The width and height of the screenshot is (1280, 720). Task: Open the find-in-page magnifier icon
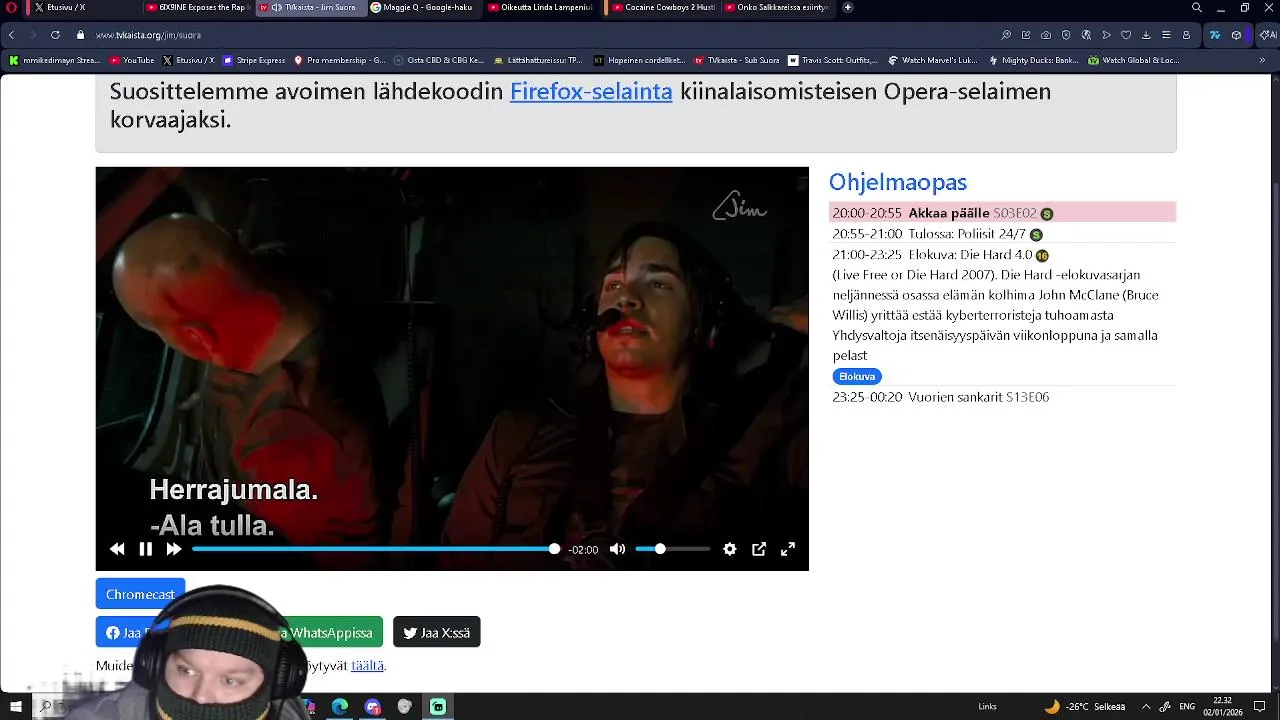[x=1006, y=35]
